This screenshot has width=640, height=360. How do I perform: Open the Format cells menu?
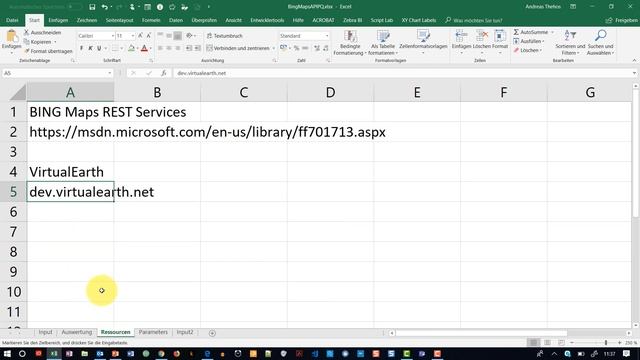coord(500,42)
